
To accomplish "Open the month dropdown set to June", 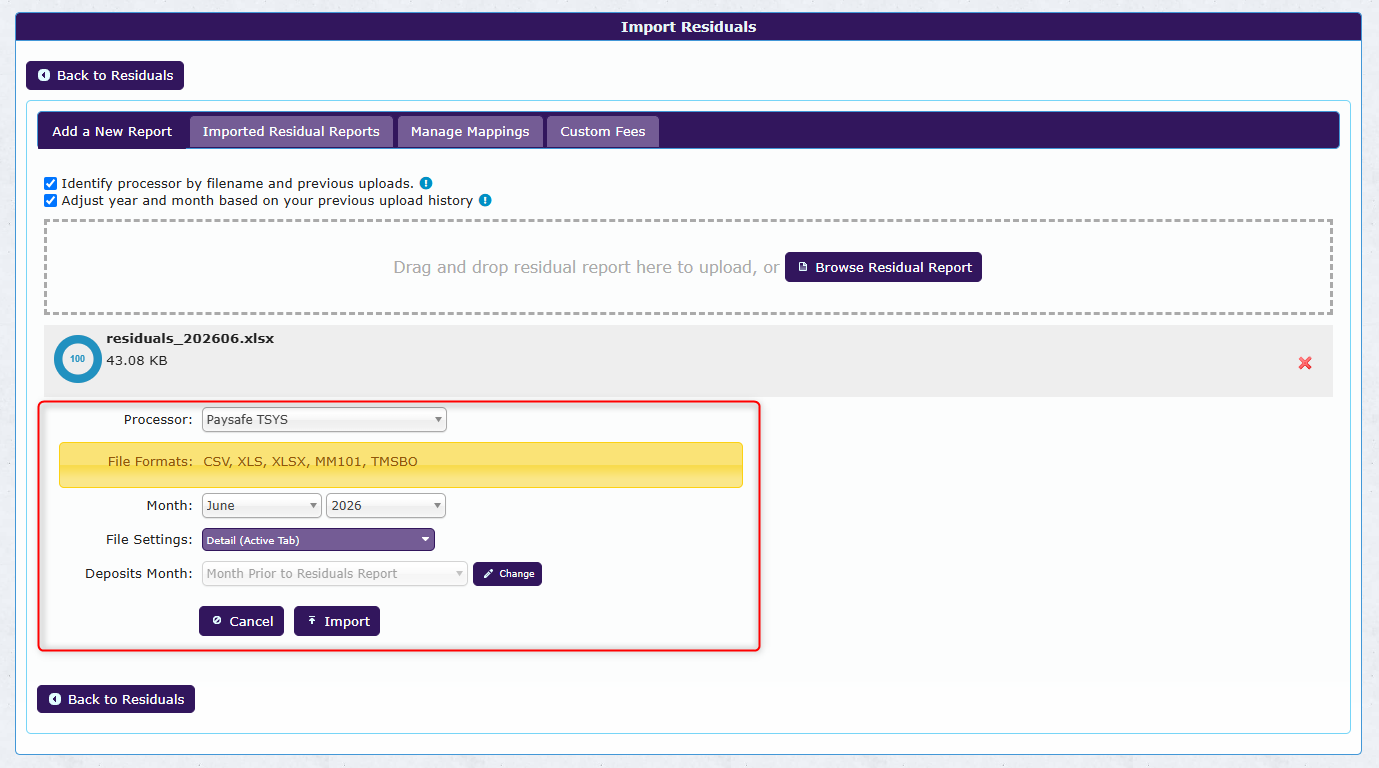I will 262,506.
